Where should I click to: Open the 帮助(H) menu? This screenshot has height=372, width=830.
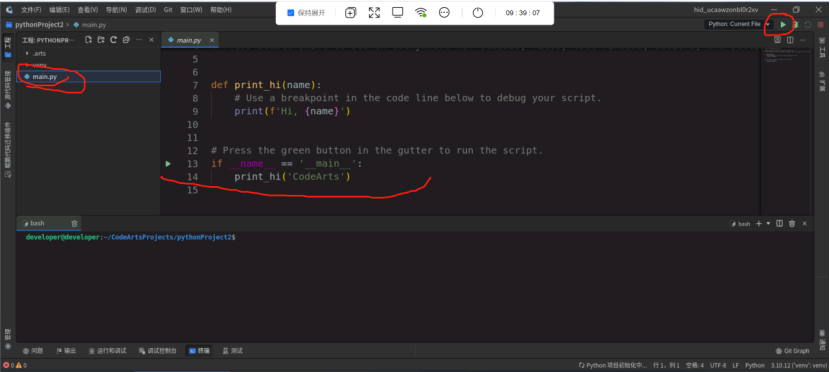221,10
